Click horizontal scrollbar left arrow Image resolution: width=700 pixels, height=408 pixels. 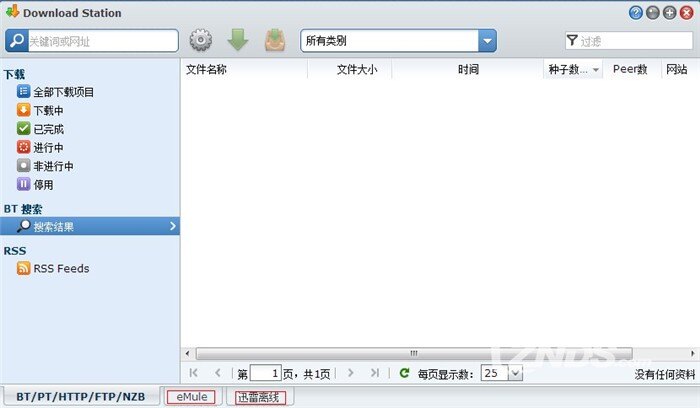point(188,354)
